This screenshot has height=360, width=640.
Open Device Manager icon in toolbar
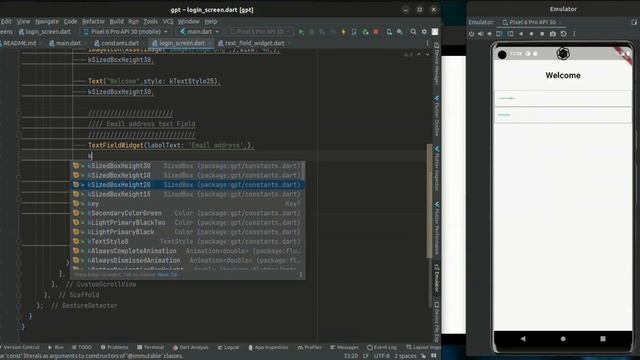click(389, 32)
